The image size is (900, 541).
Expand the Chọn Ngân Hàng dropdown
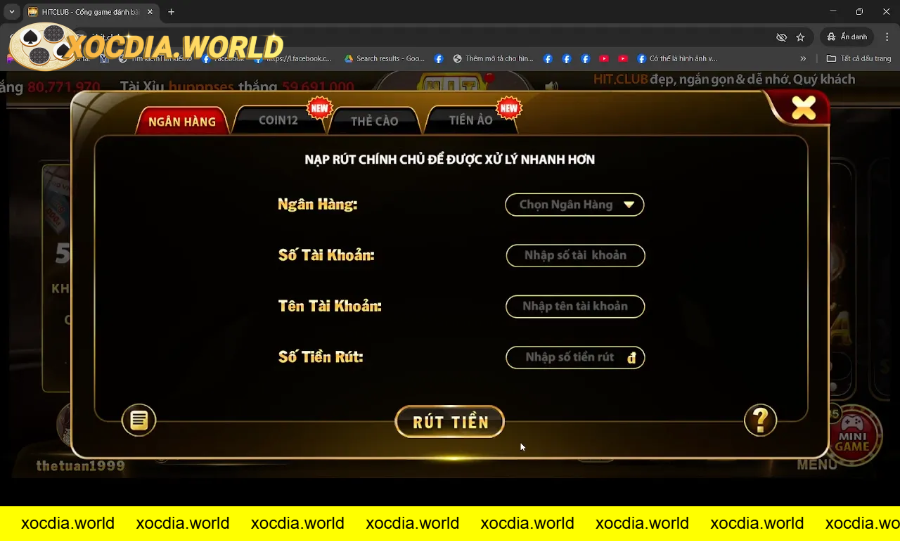coord(575,205)
